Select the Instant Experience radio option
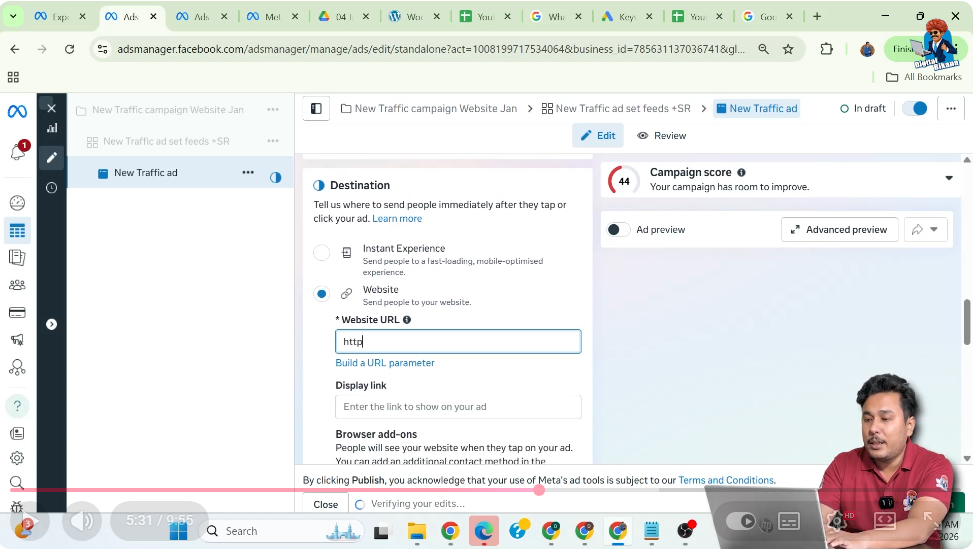Screen dimensions: 974x549 pyautogui.click(x=321, y=253)
